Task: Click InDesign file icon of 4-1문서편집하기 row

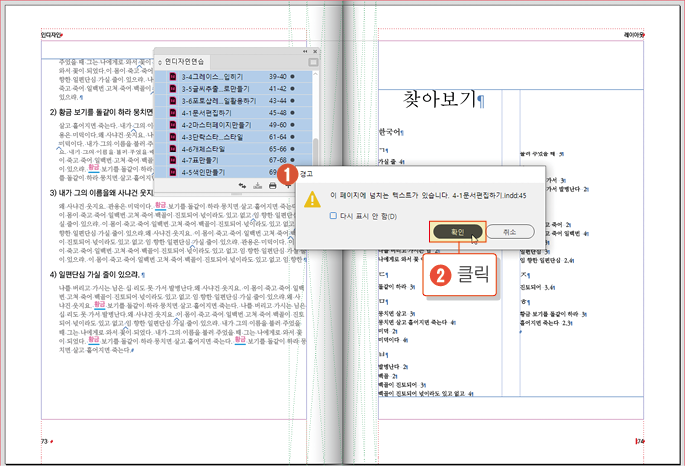Action: (173, 113)
